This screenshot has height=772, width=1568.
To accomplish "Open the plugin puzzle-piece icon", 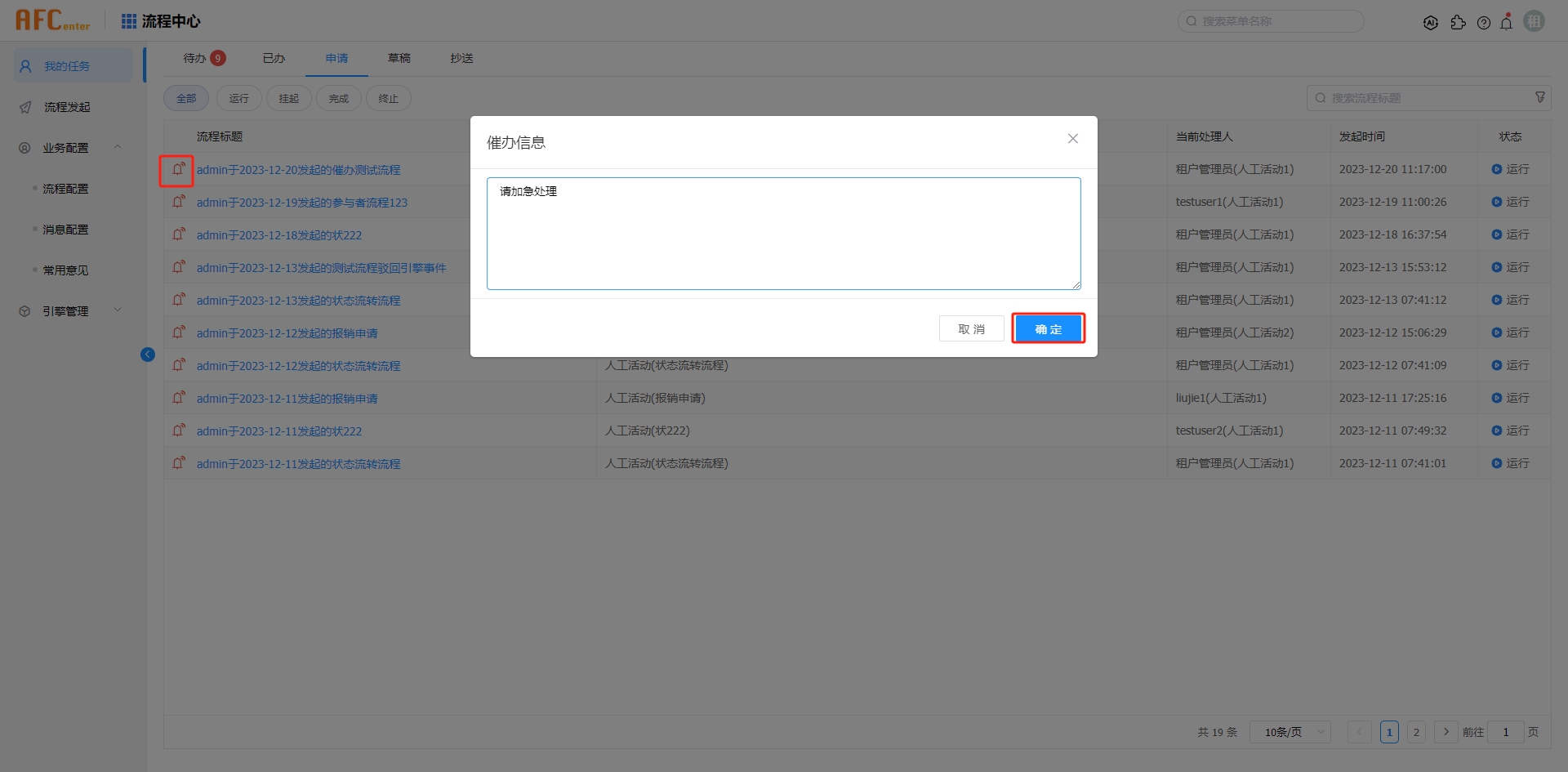I will (1458, 23).
